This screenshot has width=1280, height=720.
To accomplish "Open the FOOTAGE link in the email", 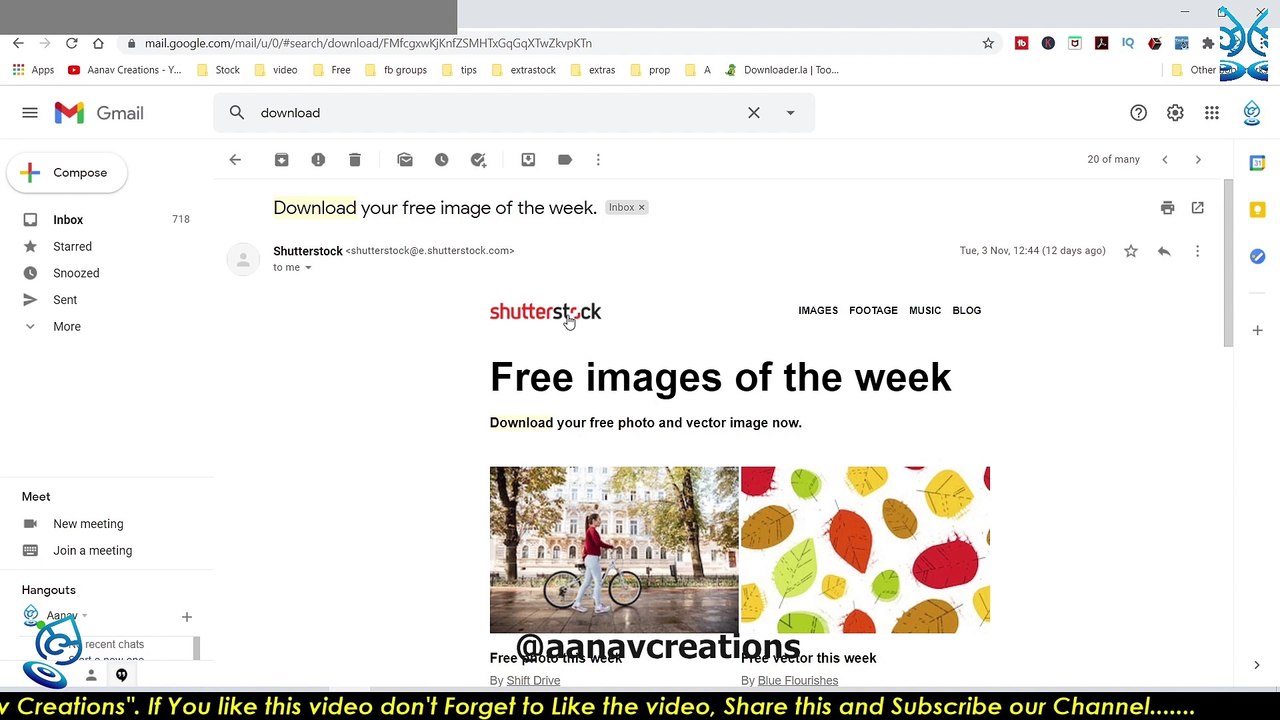I will tap(873, 311).
